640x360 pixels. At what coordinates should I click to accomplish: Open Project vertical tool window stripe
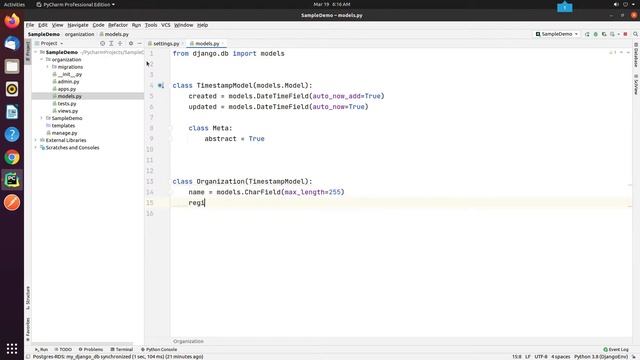tap(28, 51)
